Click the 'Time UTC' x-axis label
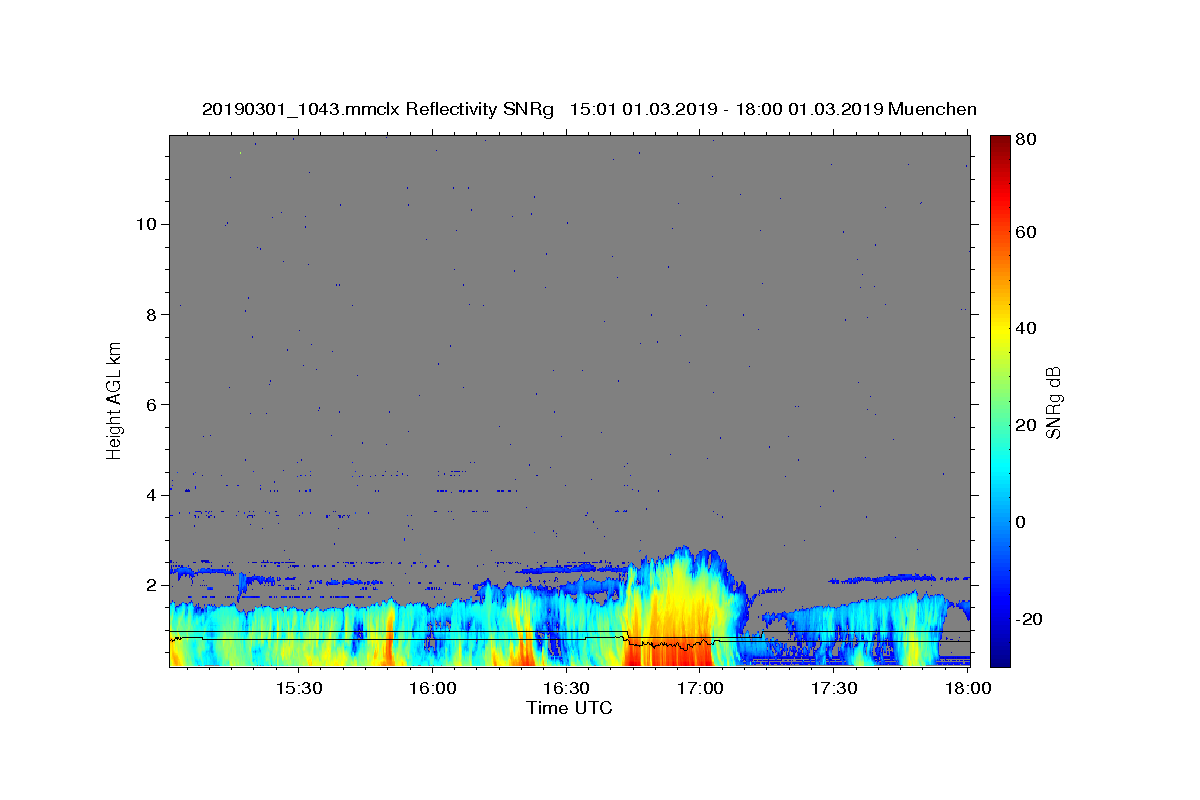The image size is (1200, 800). (x=569, y=708)
